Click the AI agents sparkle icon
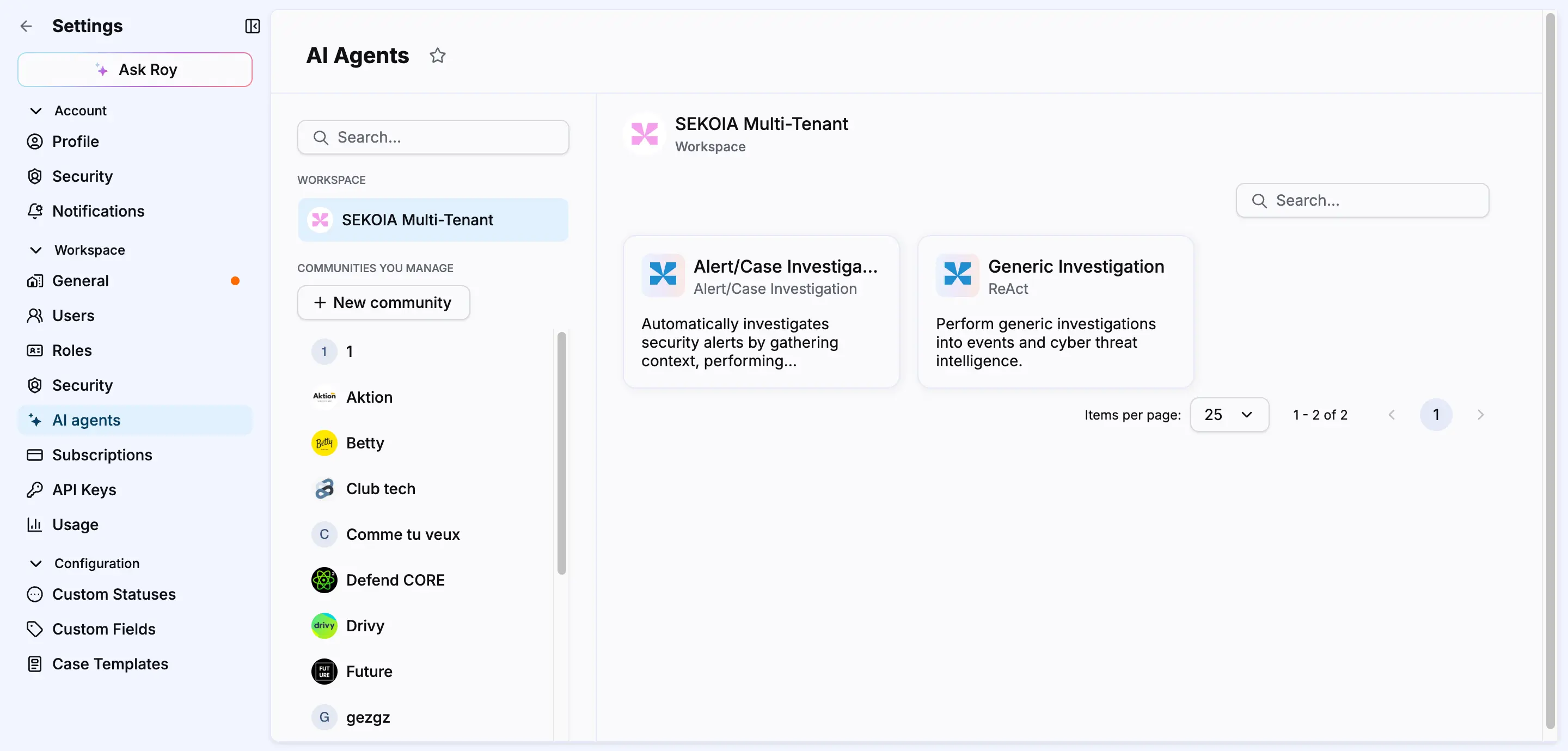Screen dimensions: 1568x751 coord(35,420)
